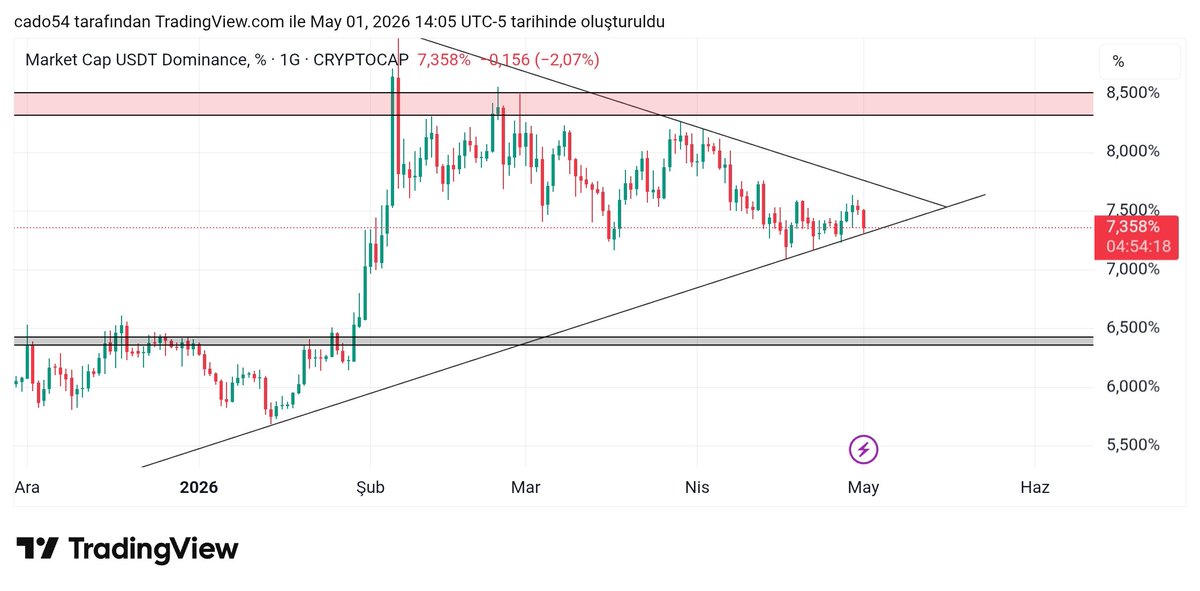Click the Ara month label on time axis

point(27,488)
